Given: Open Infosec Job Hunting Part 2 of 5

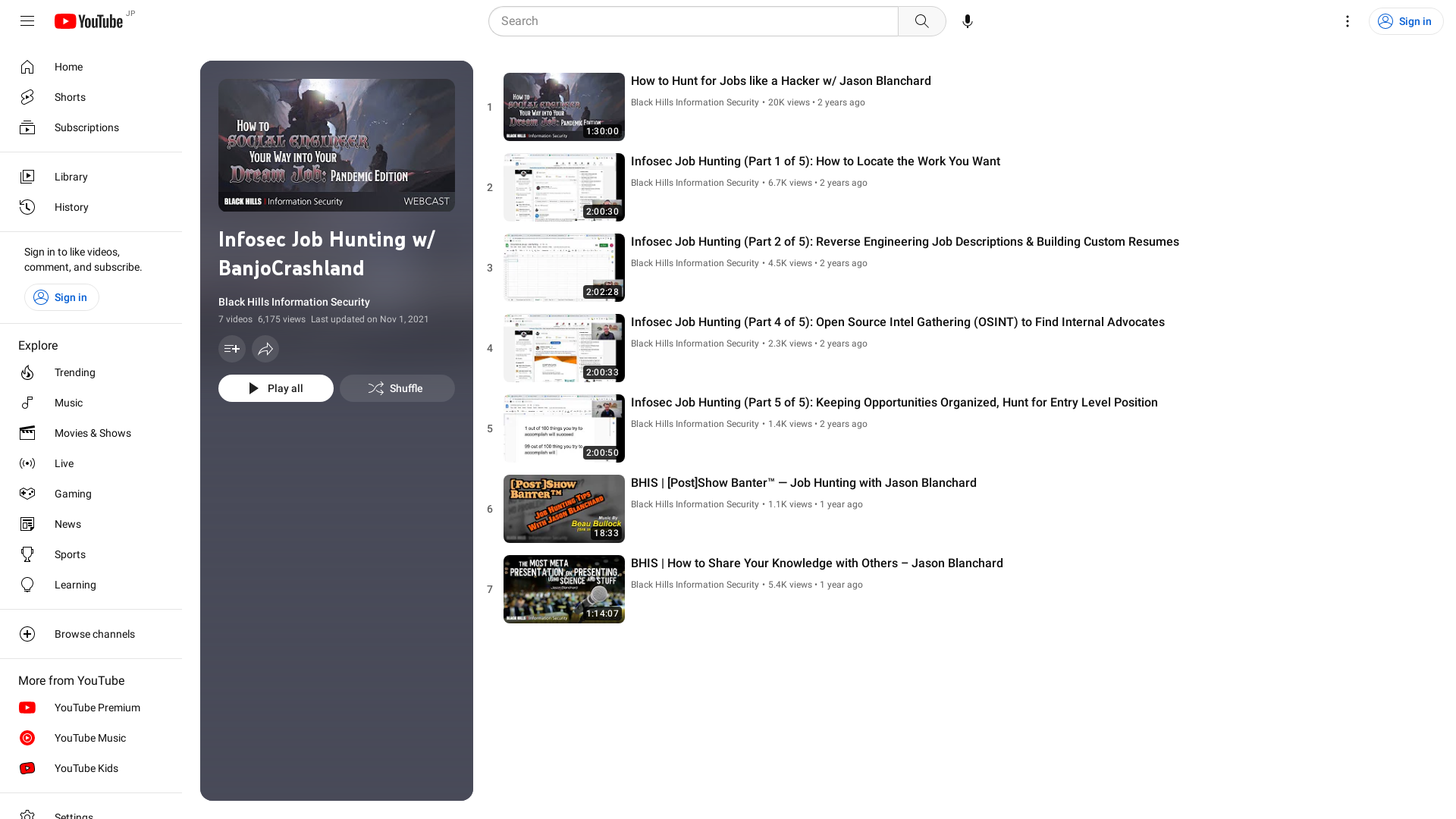Looking at the screenshot, I should point(905,242).
